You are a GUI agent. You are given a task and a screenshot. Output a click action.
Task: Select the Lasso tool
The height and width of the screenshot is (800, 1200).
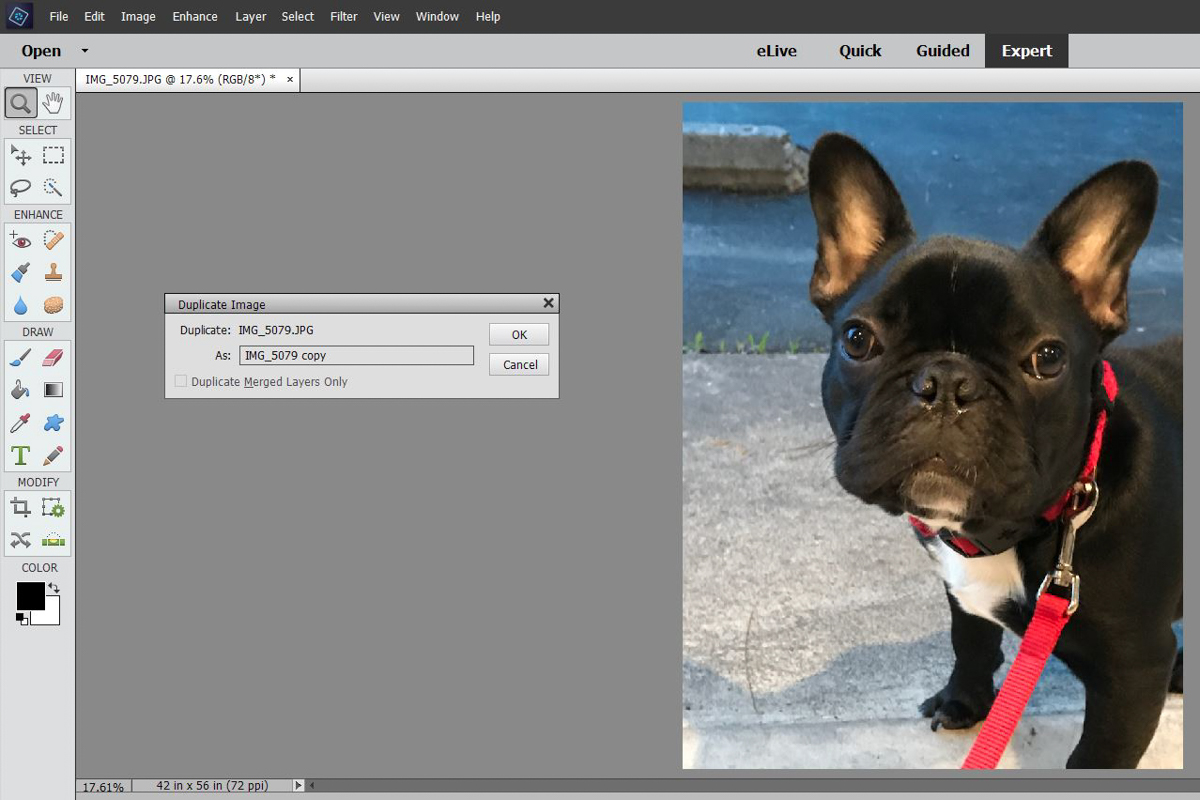(x=21, y=187)
